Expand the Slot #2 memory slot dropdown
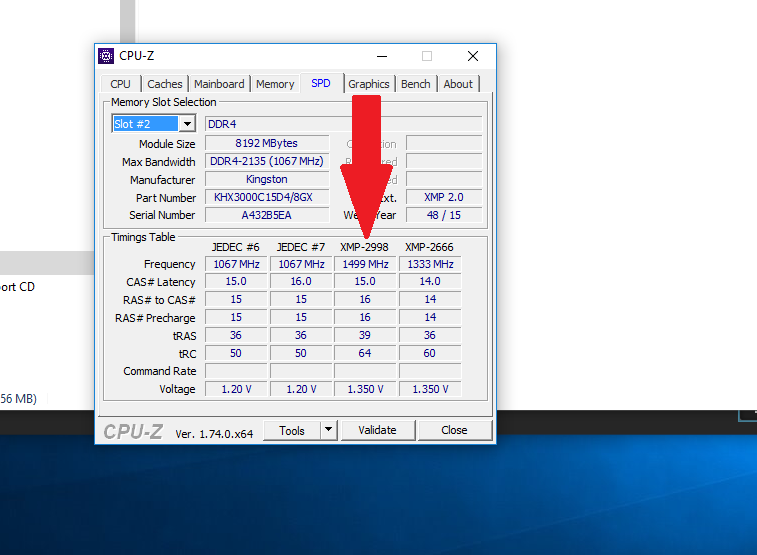The image size is (757, 555). pyautogui.click(x=187, y=124)
